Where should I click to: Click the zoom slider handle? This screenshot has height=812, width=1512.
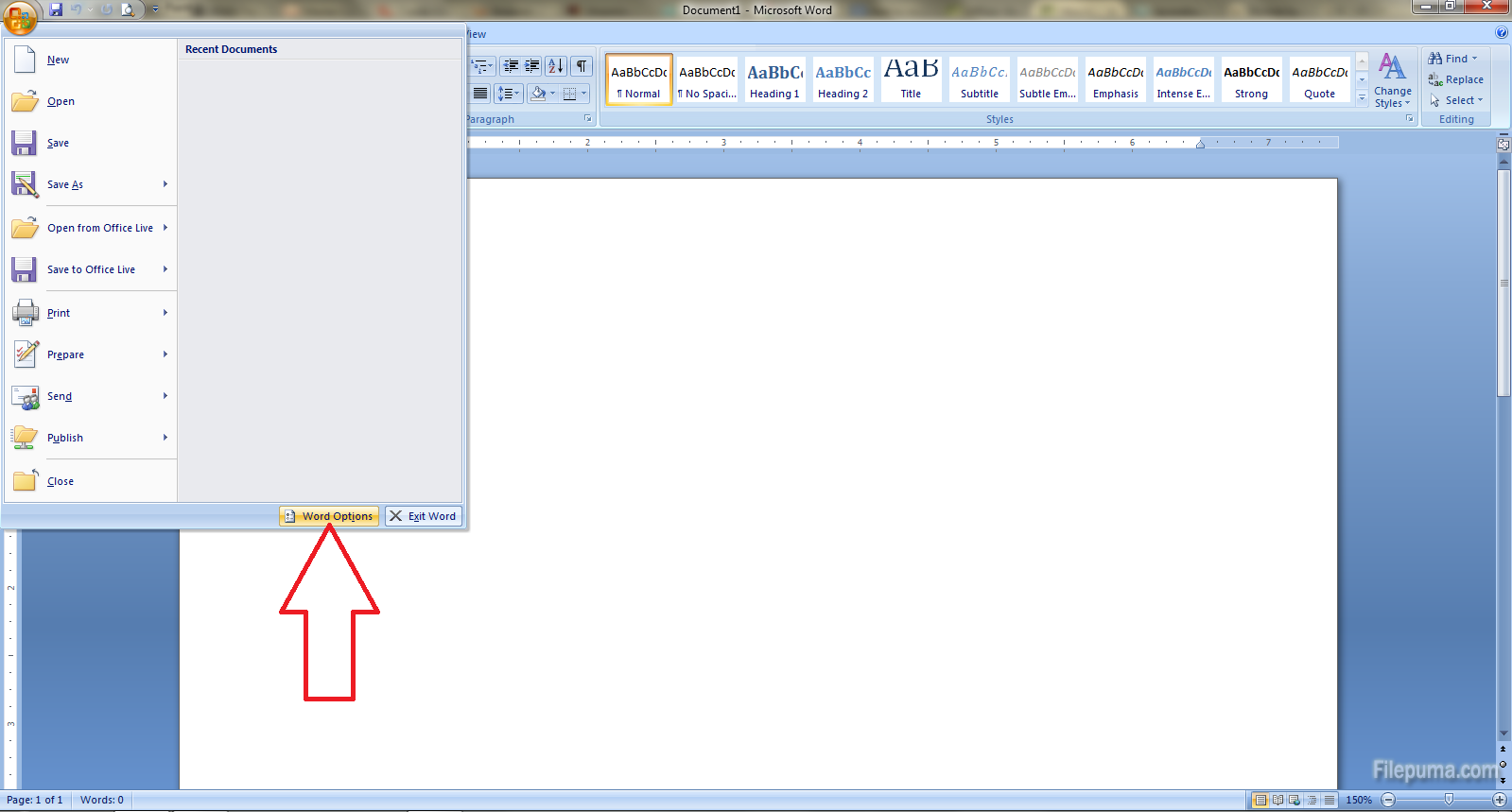pyautogui.click(x=1449, y=800)
